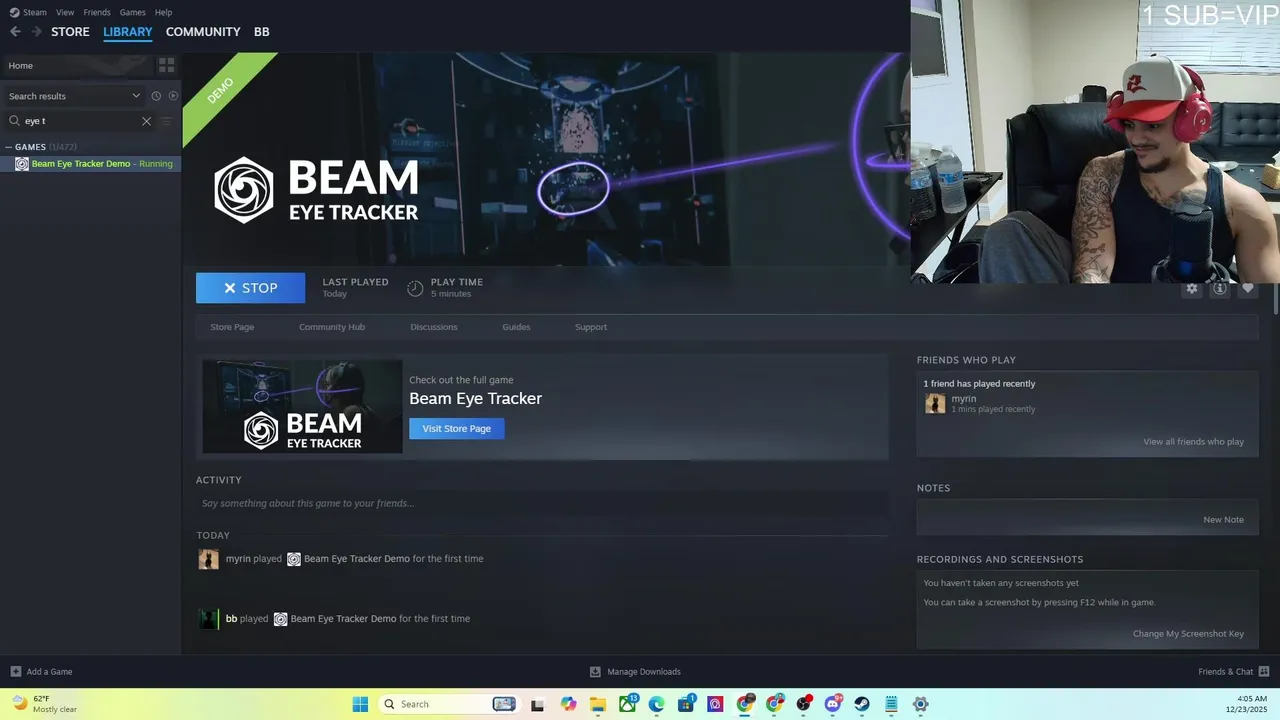This screenshot has height=720, width=1280.
Task: Sort library by recent activity clock icon
Action: (156, 96)
